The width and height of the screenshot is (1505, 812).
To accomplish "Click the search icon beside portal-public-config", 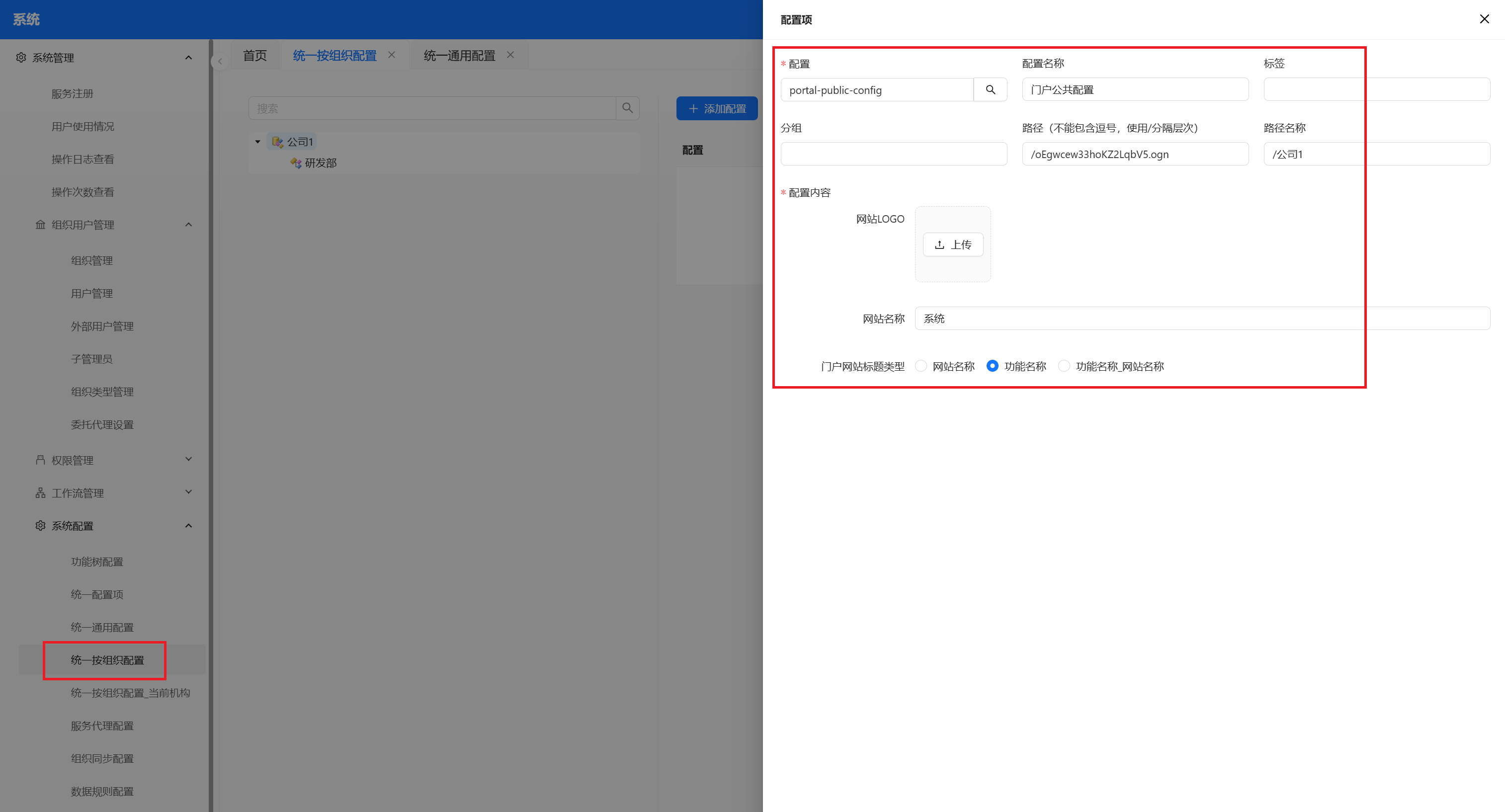I will coord(990,90).
